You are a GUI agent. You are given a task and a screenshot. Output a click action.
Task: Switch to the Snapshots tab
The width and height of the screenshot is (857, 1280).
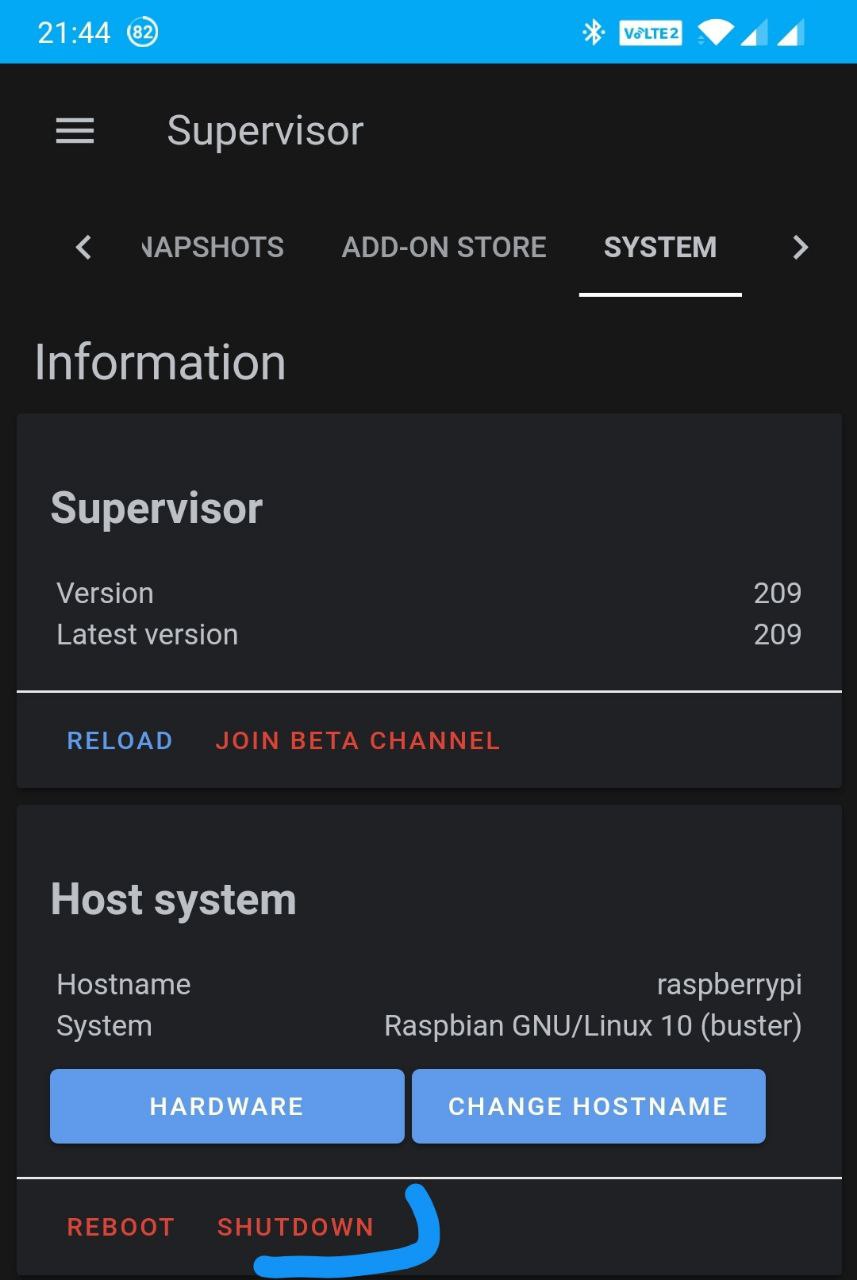213,247
